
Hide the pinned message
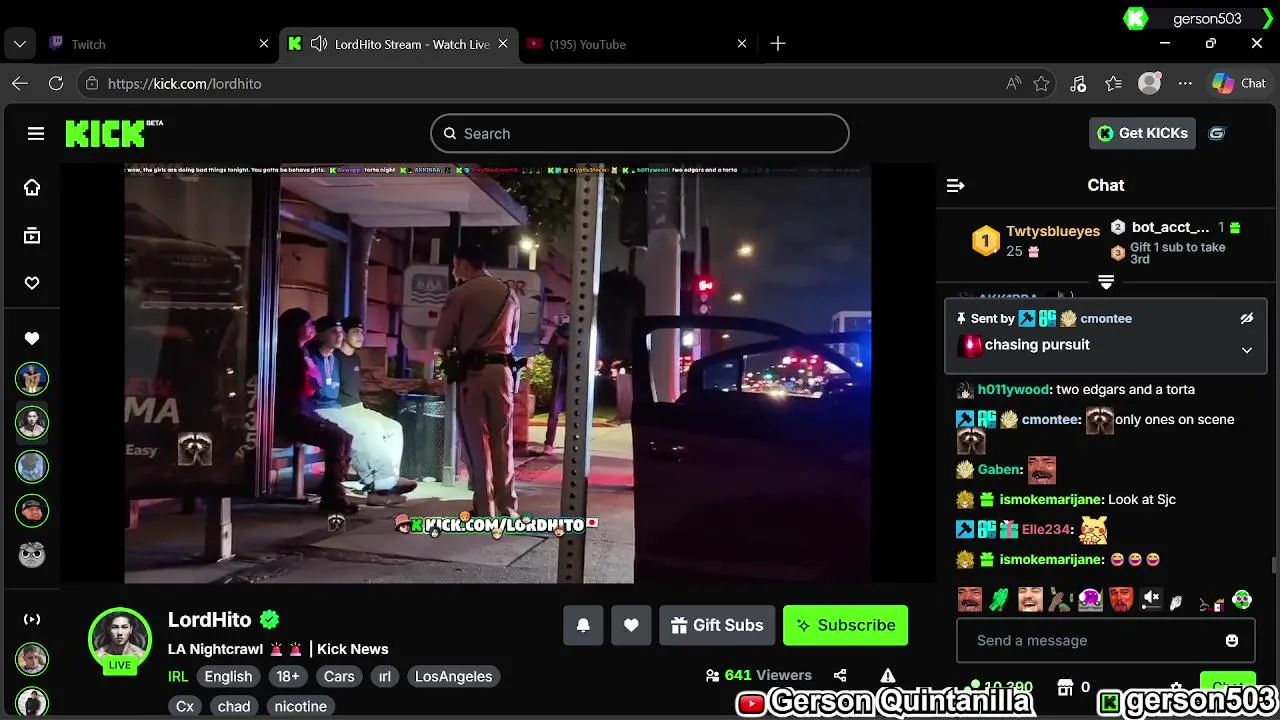1247,319
